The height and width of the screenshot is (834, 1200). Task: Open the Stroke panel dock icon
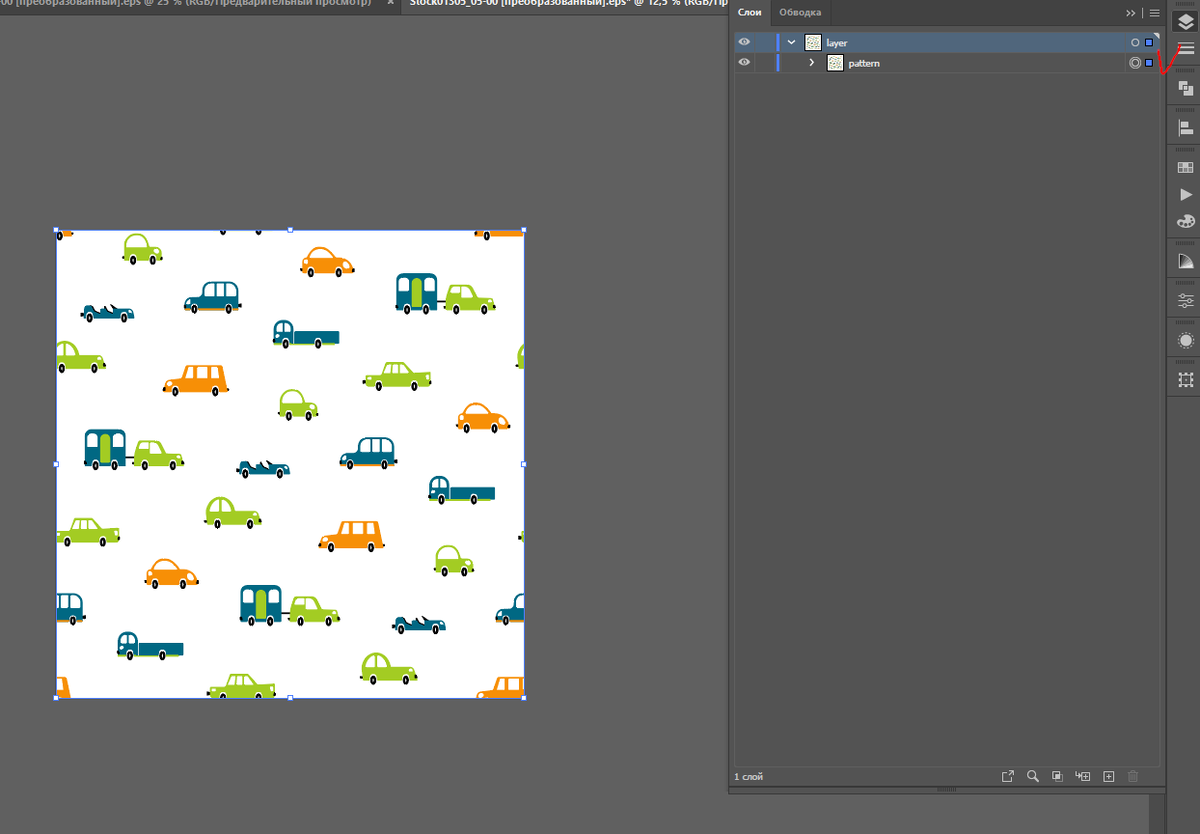coord(1186,48)
